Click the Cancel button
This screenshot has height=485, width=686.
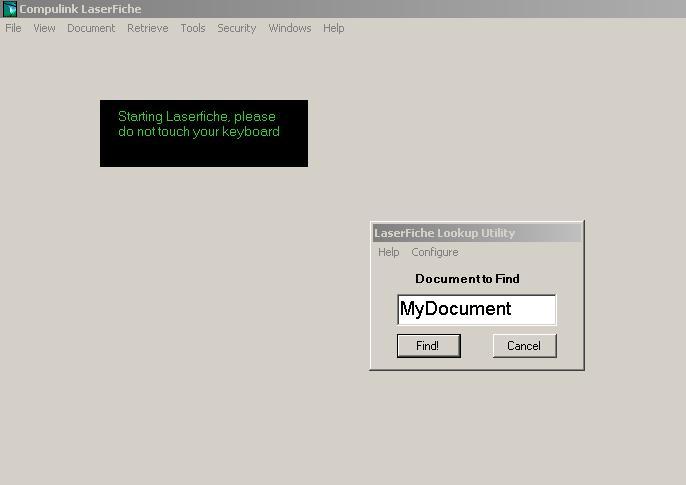click(x=525, y=346)
